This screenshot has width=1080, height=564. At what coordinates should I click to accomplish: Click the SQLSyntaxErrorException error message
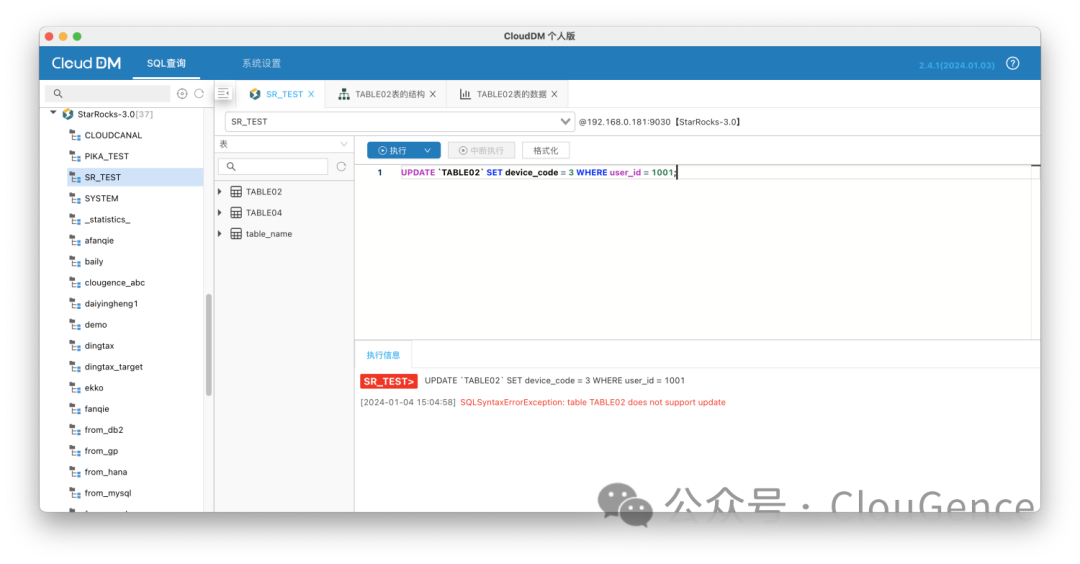pos(592,402)
